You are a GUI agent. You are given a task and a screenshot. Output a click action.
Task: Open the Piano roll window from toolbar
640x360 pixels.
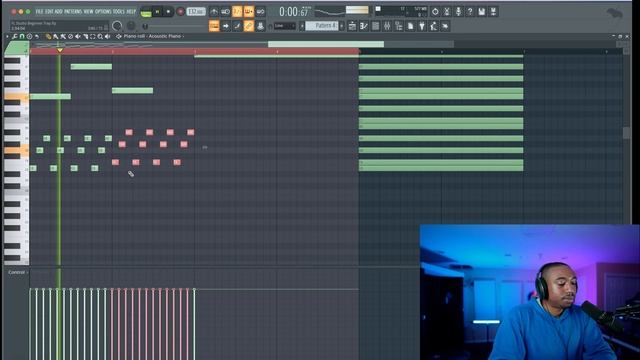coord(364,26)
